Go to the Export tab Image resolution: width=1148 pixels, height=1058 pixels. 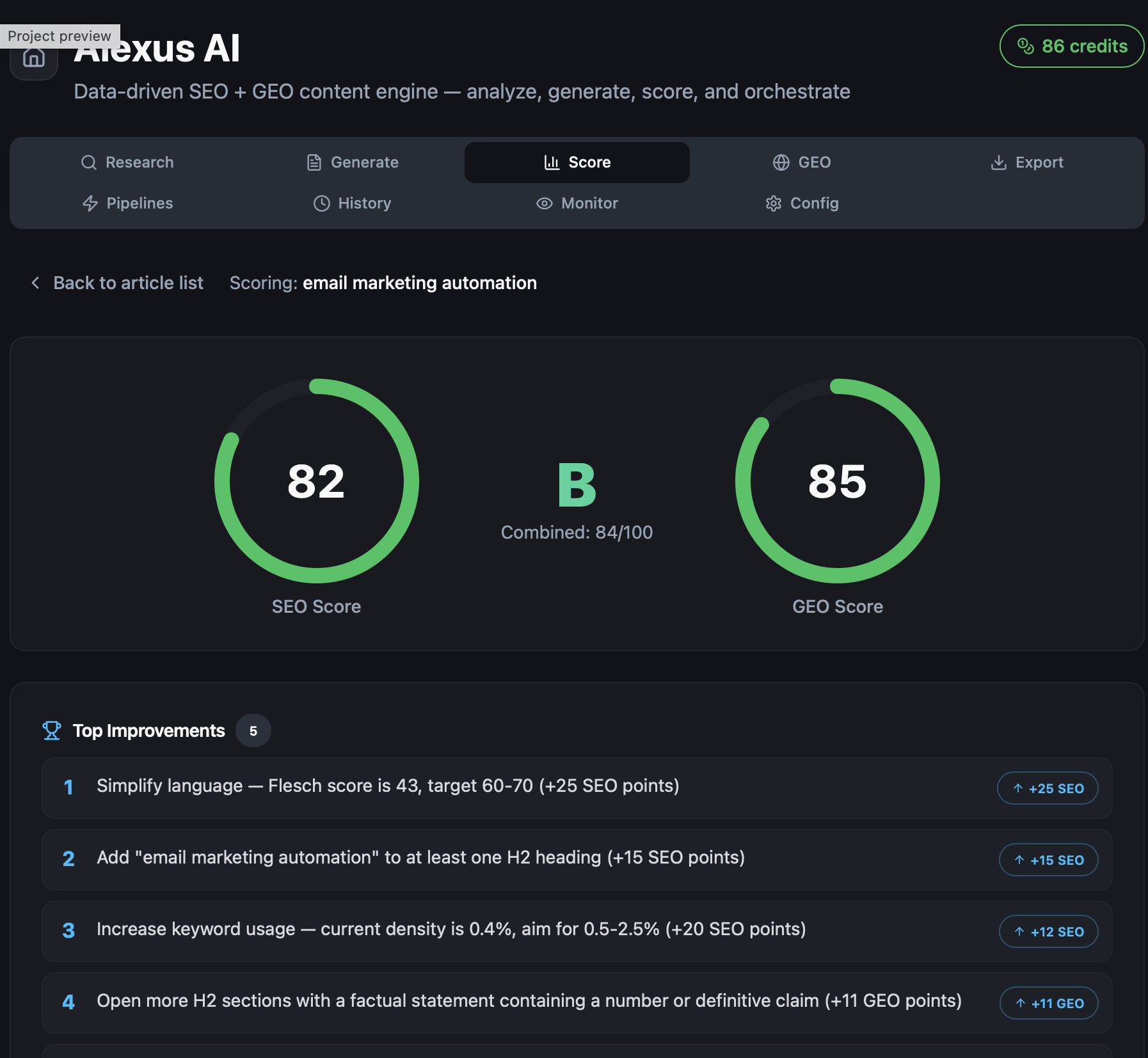tap(1027, 162)
